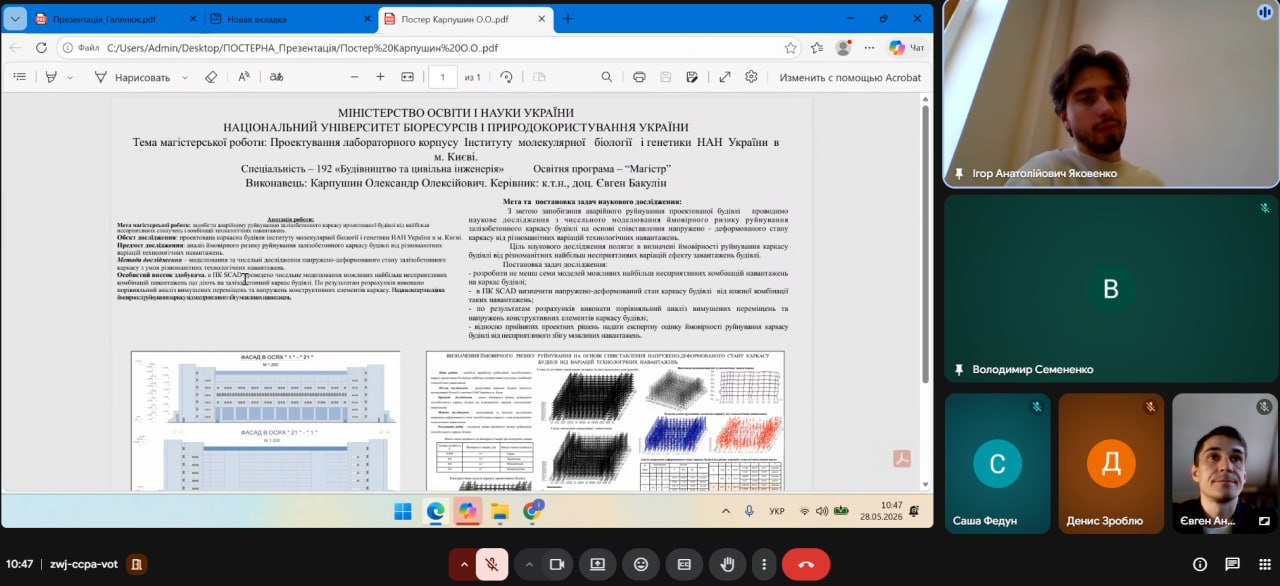
Task: Open the tab actions menu dropdown
Action: point(14,18)
